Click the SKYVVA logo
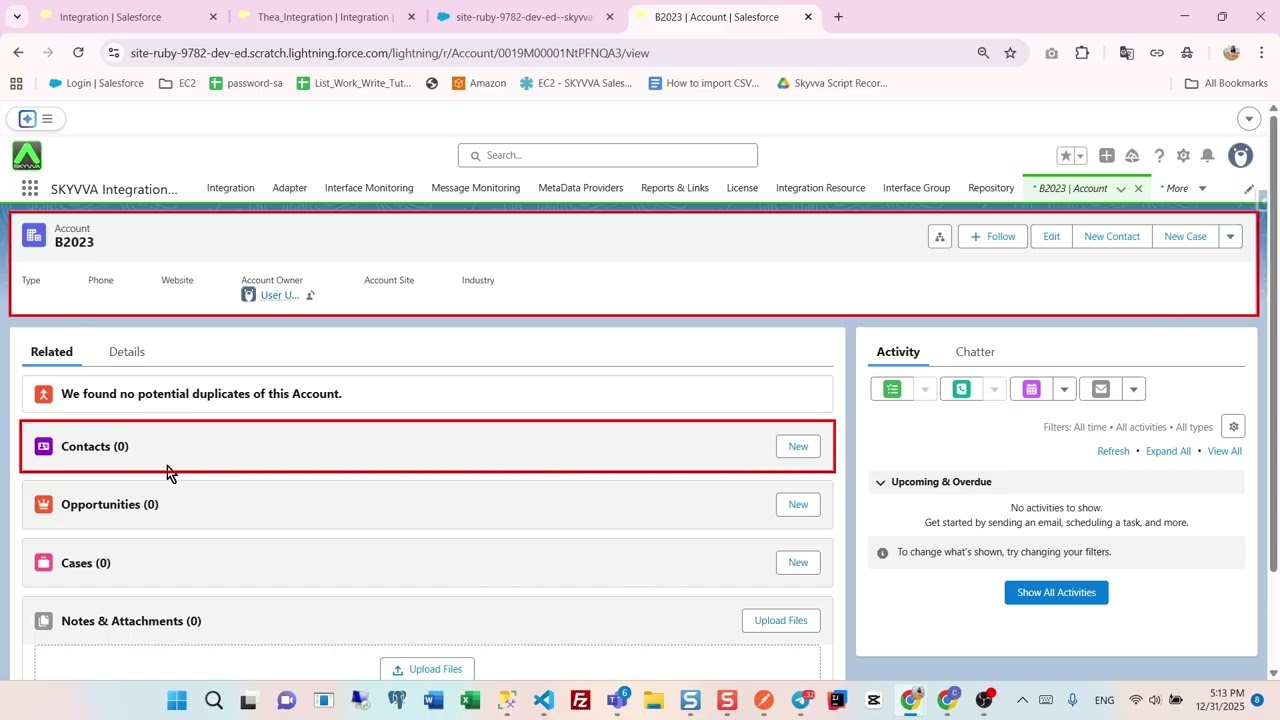This screenshot has height=720, width=1280. pyautogui.click(x=27, y=155)
